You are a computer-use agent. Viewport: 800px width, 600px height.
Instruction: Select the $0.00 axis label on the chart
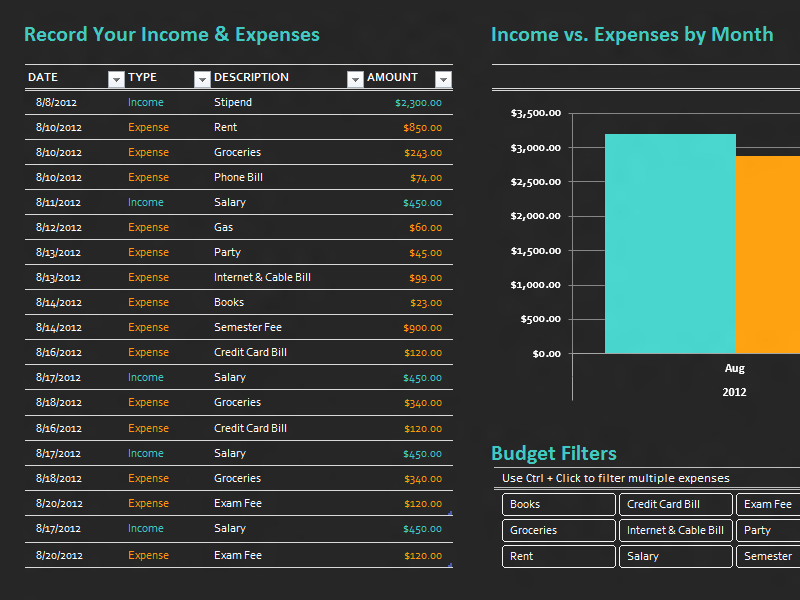[x=546, y=354]
